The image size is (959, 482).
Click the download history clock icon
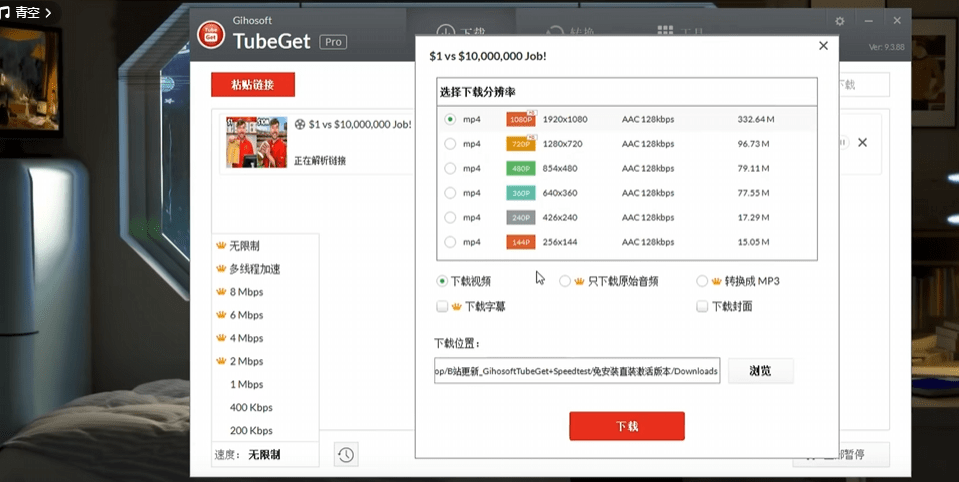point(345,455)
